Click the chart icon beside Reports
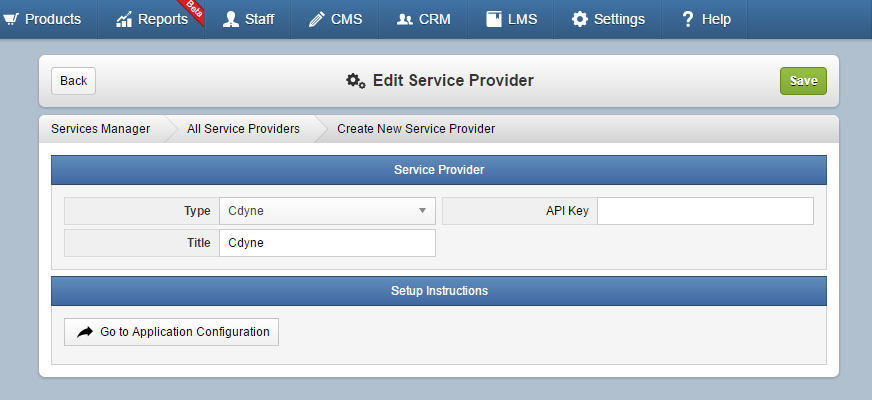The width and height of the screenshot is (872, 400). click(x=124, y=19)
